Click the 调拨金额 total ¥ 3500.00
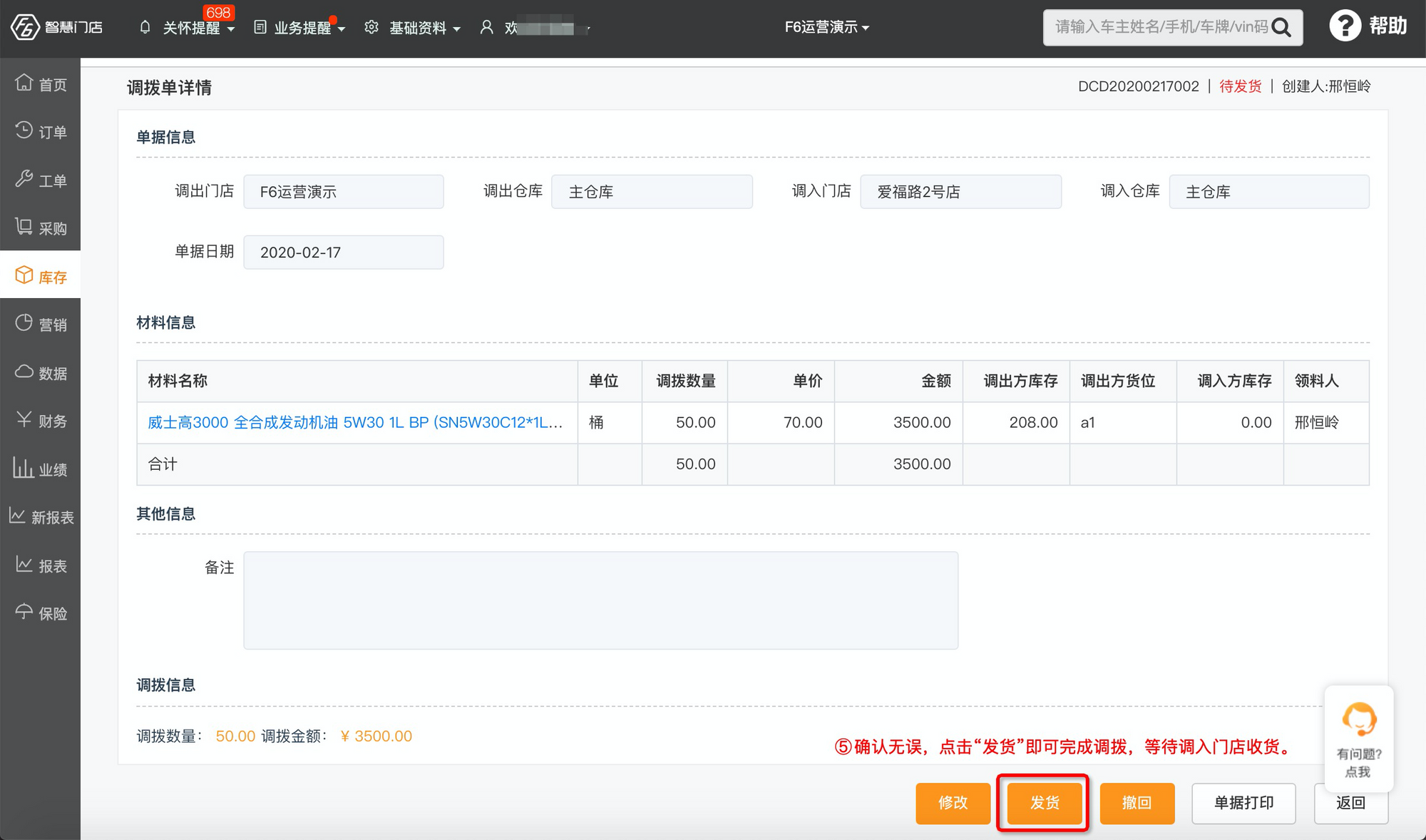 point(376,736)
